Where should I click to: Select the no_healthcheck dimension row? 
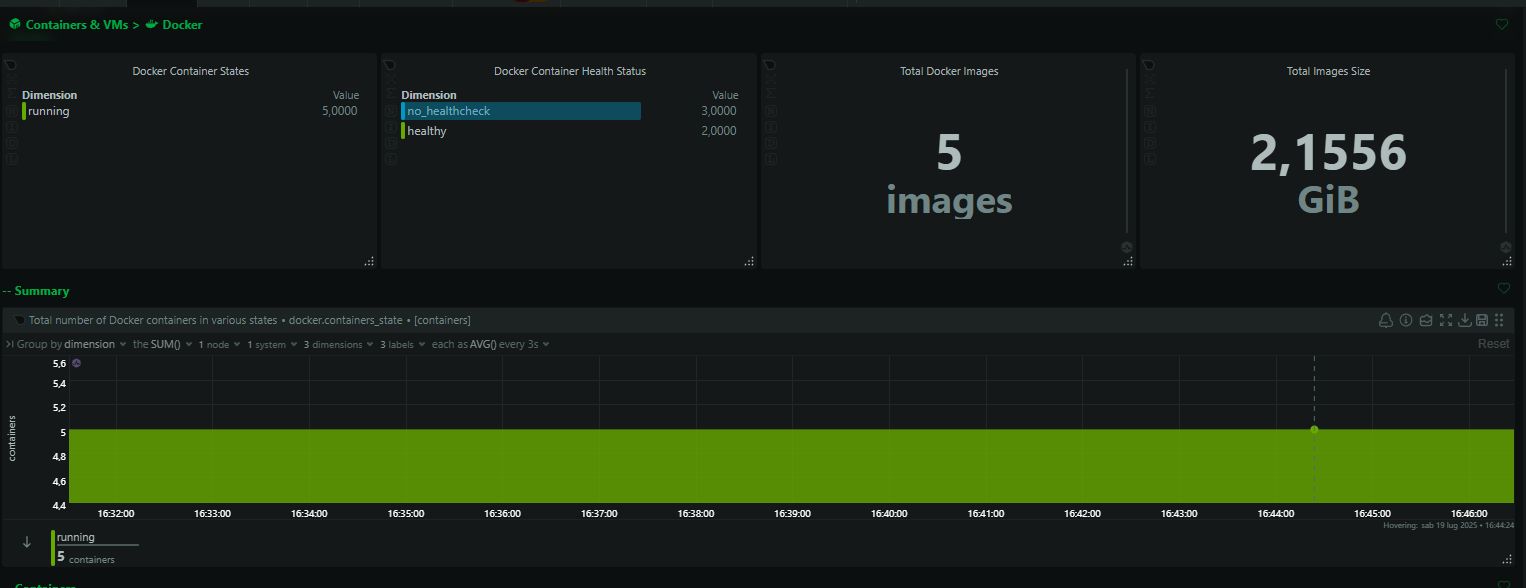coord(569,111)
